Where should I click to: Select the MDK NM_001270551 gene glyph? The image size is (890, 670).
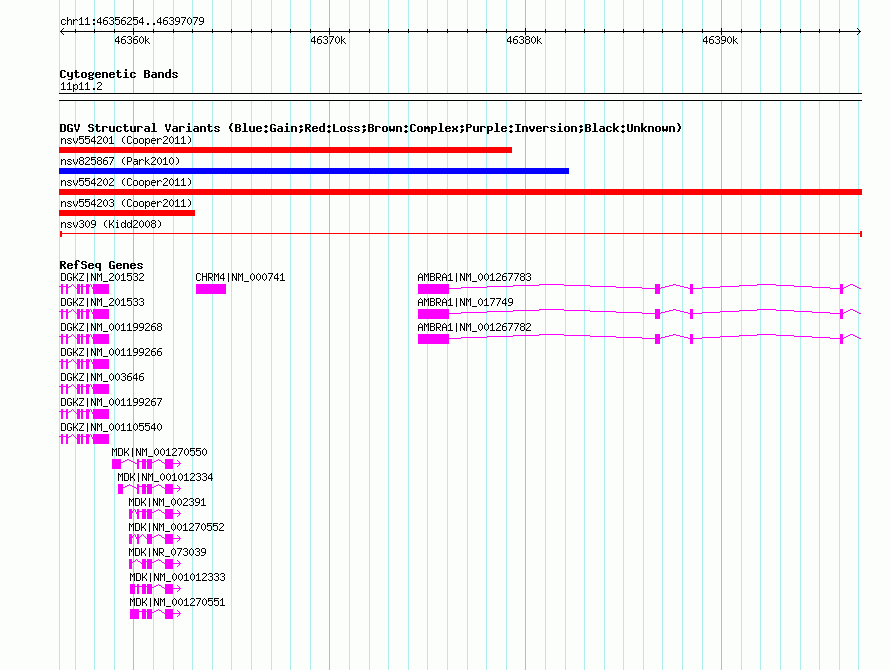click(x=156, y=614)
